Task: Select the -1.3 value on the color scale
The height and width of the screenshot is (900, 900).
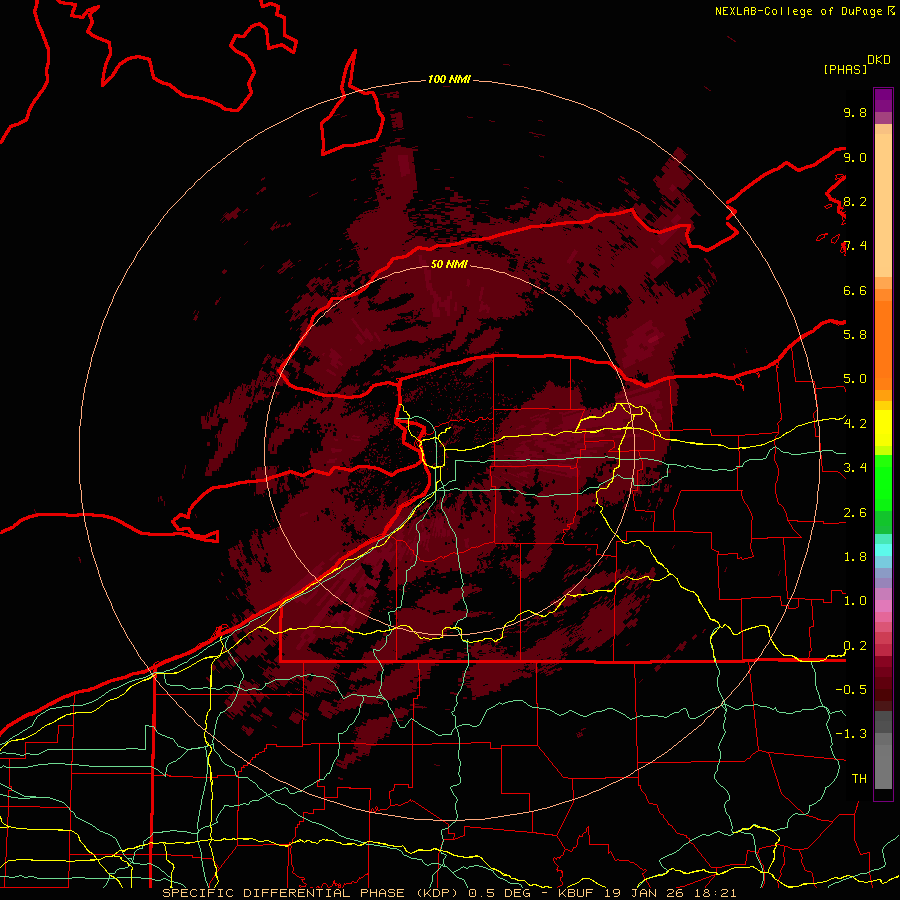Action: 851,734
